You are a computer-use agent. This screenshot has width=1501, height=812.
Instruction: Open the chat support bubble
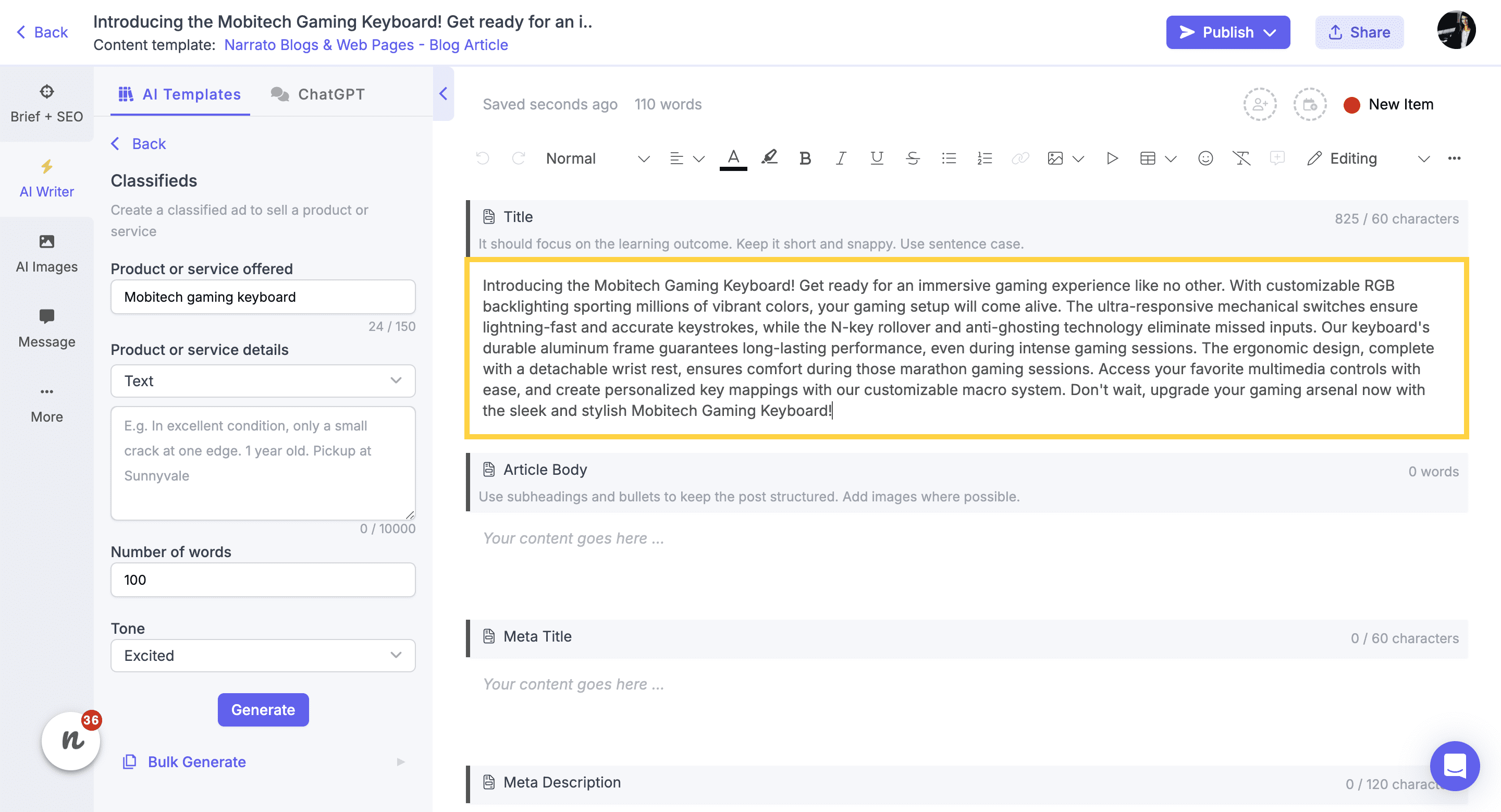1455,766
